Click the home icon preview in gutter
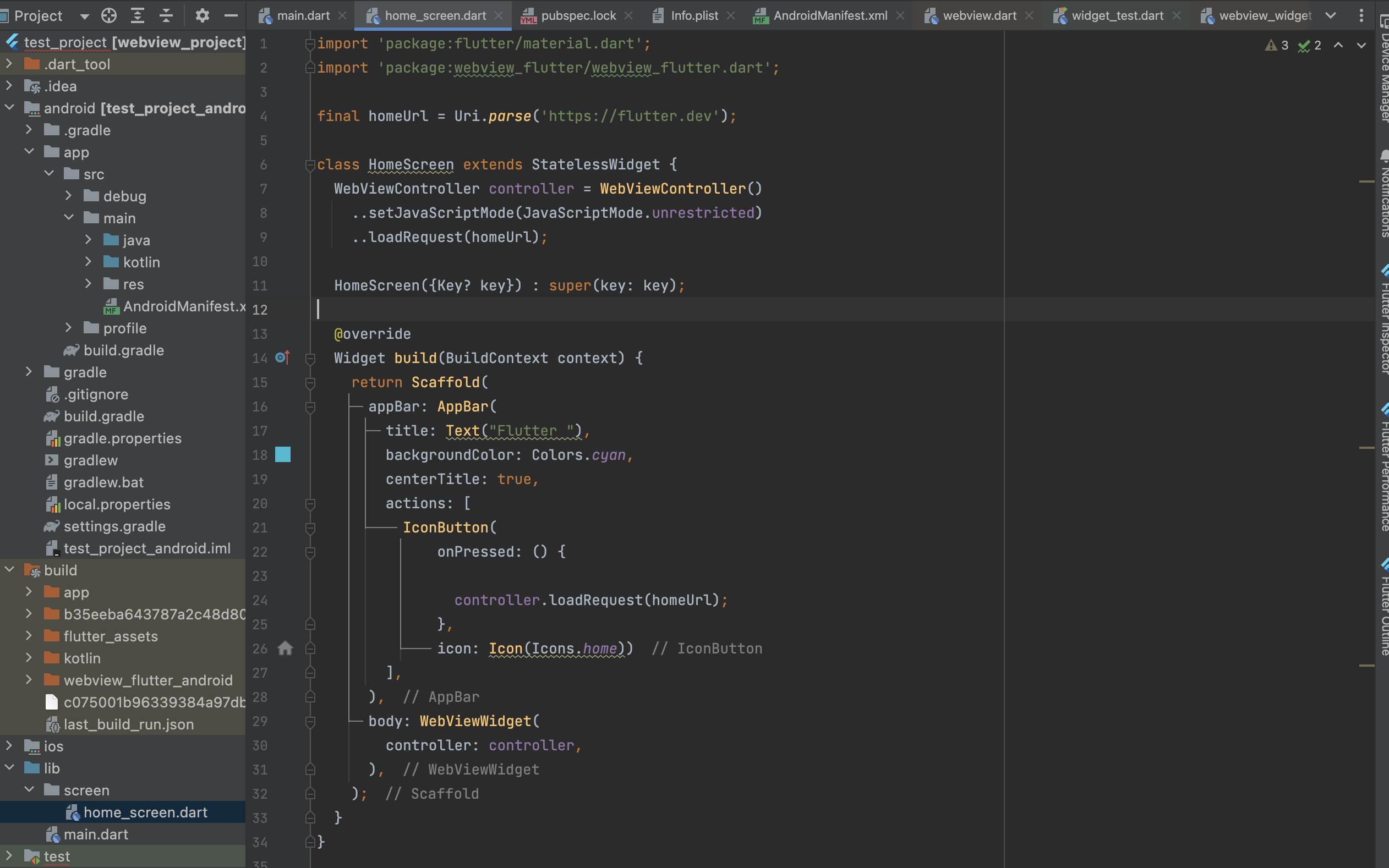 [285, 648]
